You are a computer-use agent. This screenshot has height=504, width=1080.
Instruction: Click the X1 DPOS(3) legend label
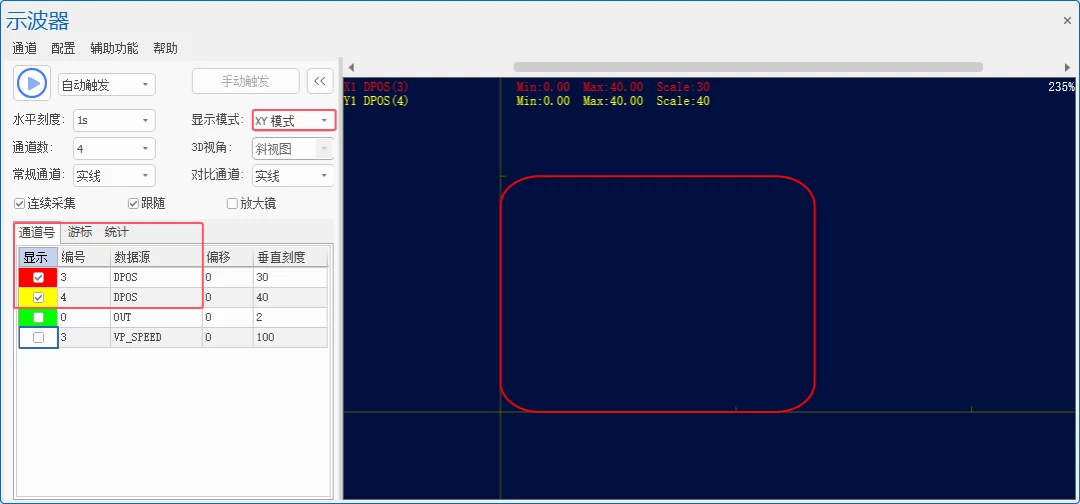376,87
